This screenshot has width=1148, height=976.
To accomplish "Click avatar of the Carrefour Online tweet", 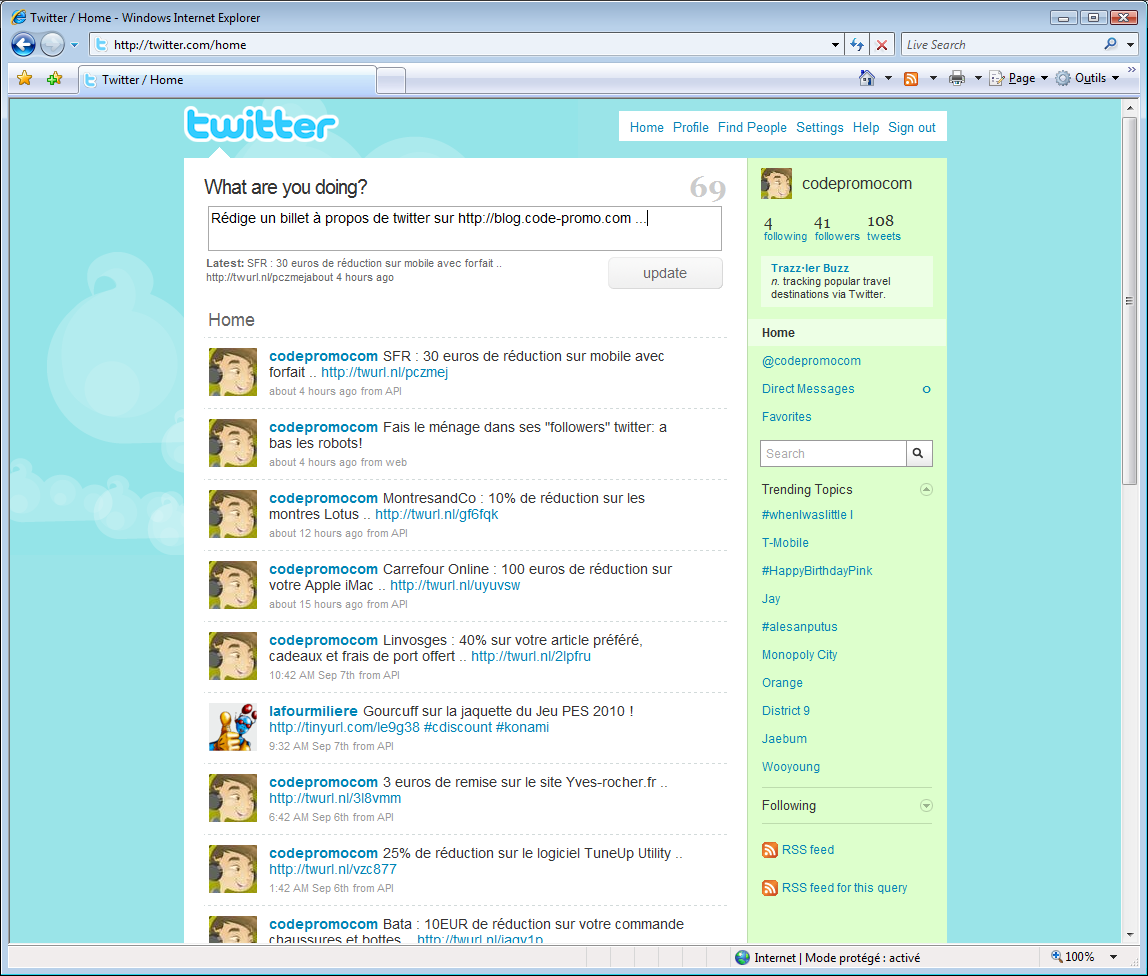I will click(233, 585).
